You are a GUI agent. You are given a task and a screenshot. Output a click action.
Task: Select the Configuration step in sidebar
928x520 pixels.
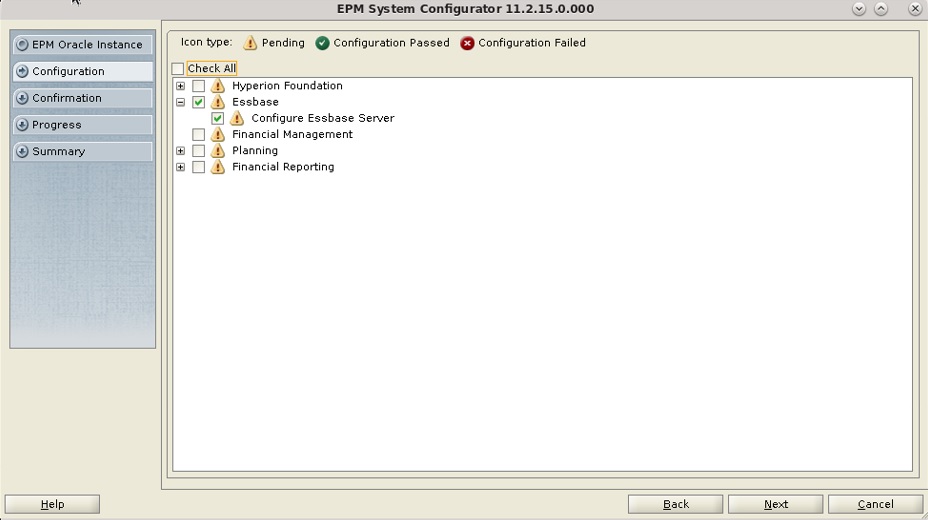(82, 71)
